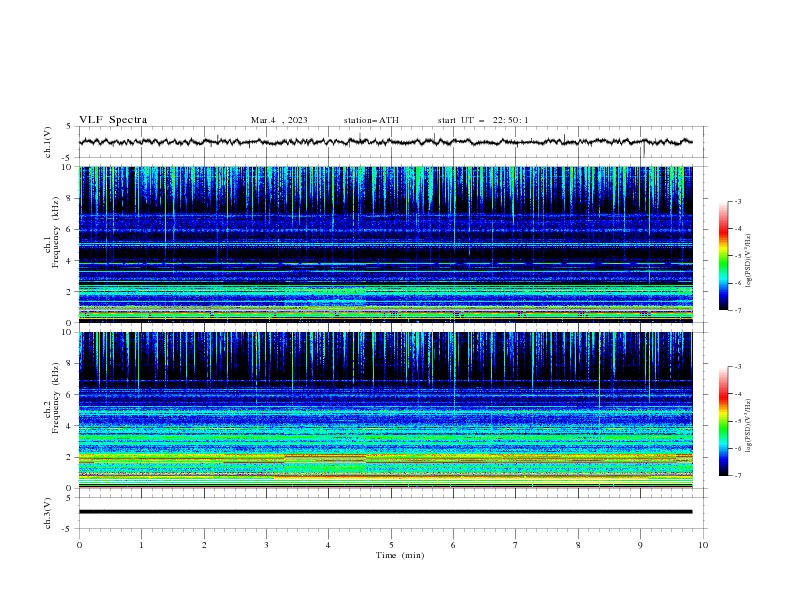The image size is (792, 612).
Task: Click the ch.2 color bar log(PSD) label
Action: coord(749,426)
